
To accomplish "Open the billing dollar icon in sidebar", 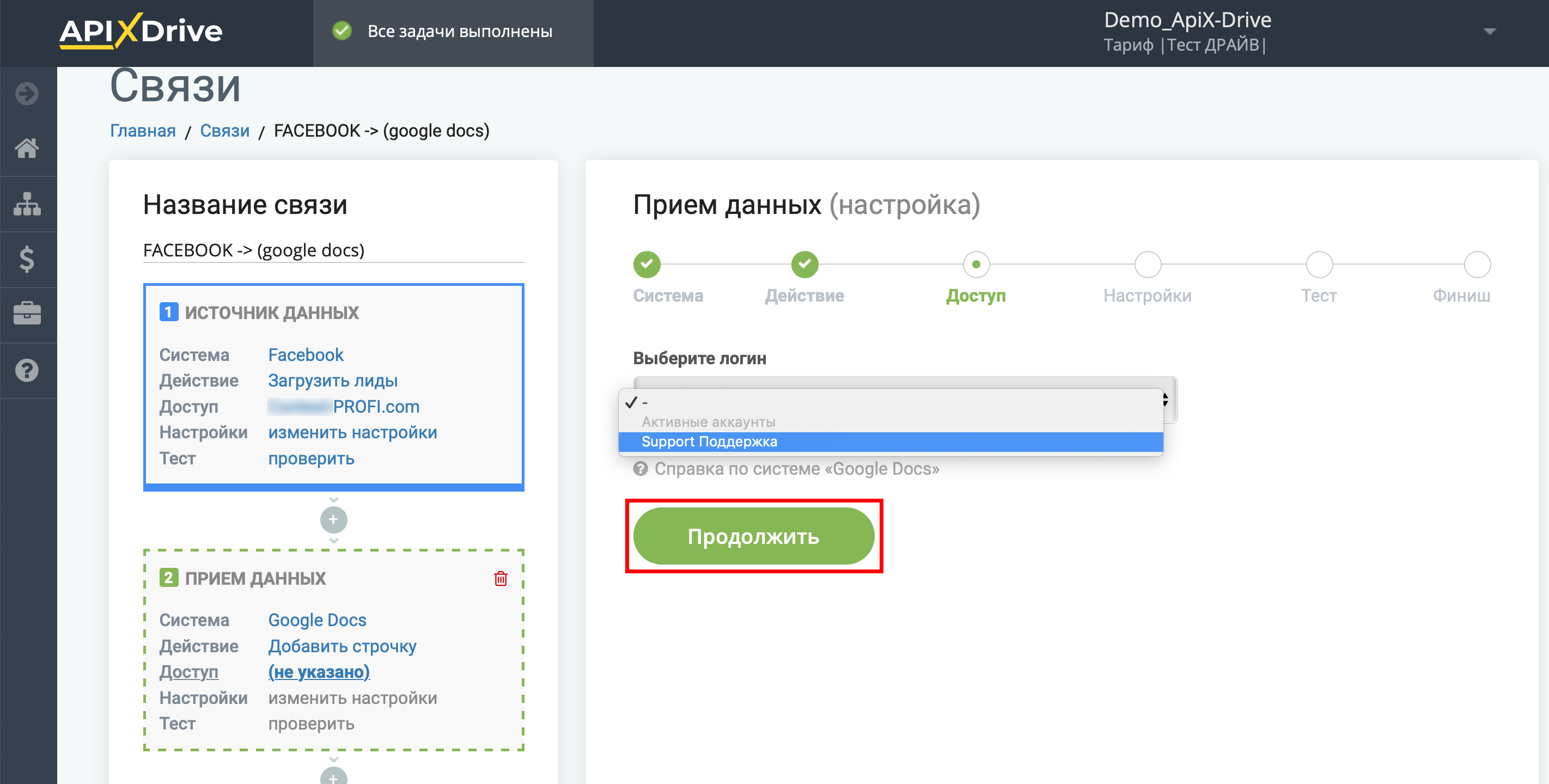I will pos(27,259).
